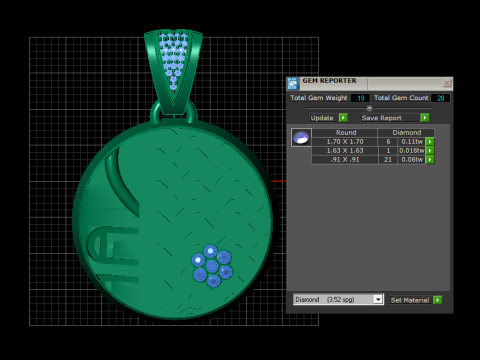Select the 1.70 X 1.70 gem row
This screenshot has height=360, width=480.
[373, 142]
